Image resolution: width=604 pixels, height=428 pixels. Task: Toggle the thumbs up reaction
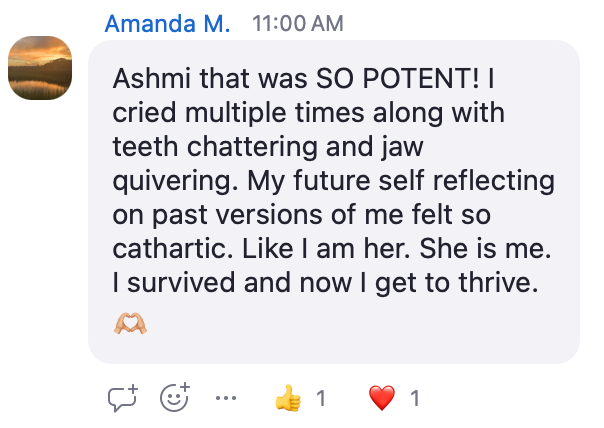click(287, 398)
